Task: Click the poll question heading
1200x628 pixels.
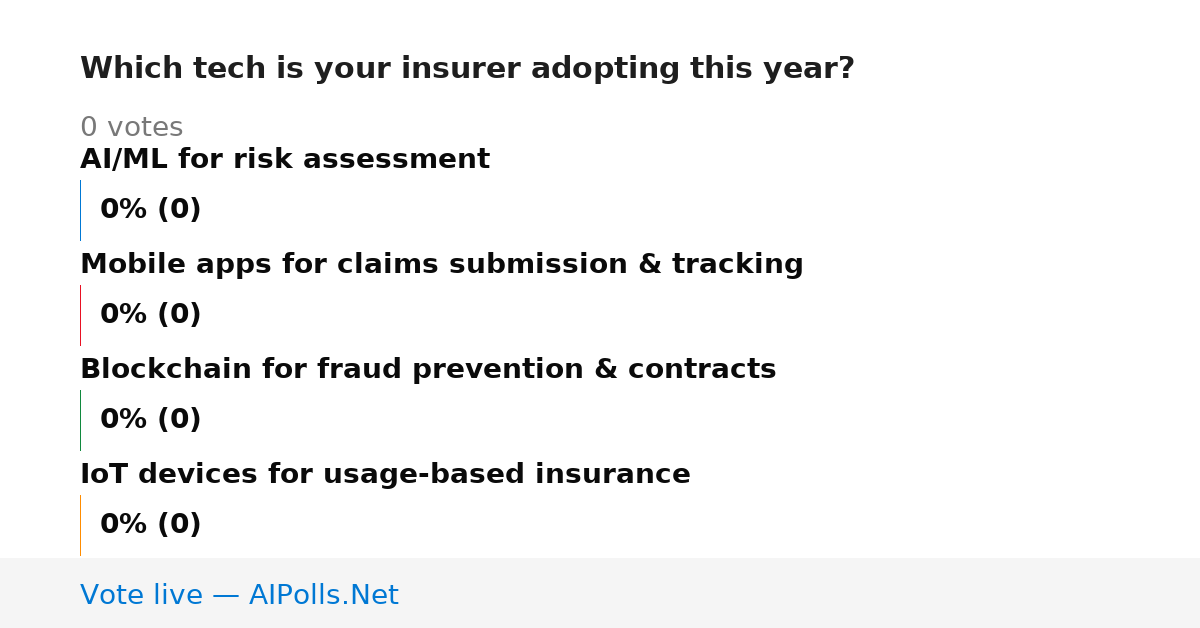Action: [x=467, y=69]
